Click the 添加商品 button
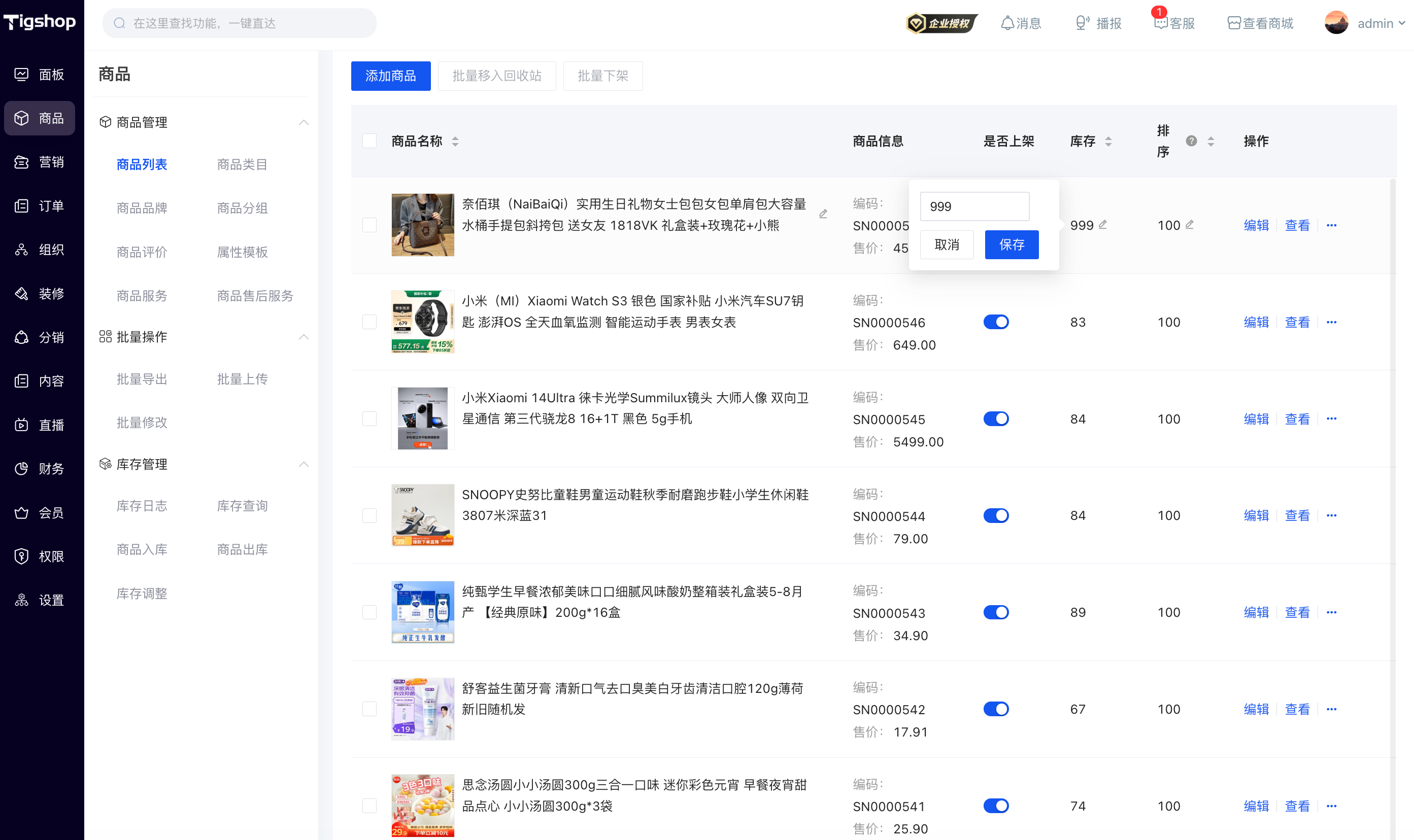 coord(391,76)
